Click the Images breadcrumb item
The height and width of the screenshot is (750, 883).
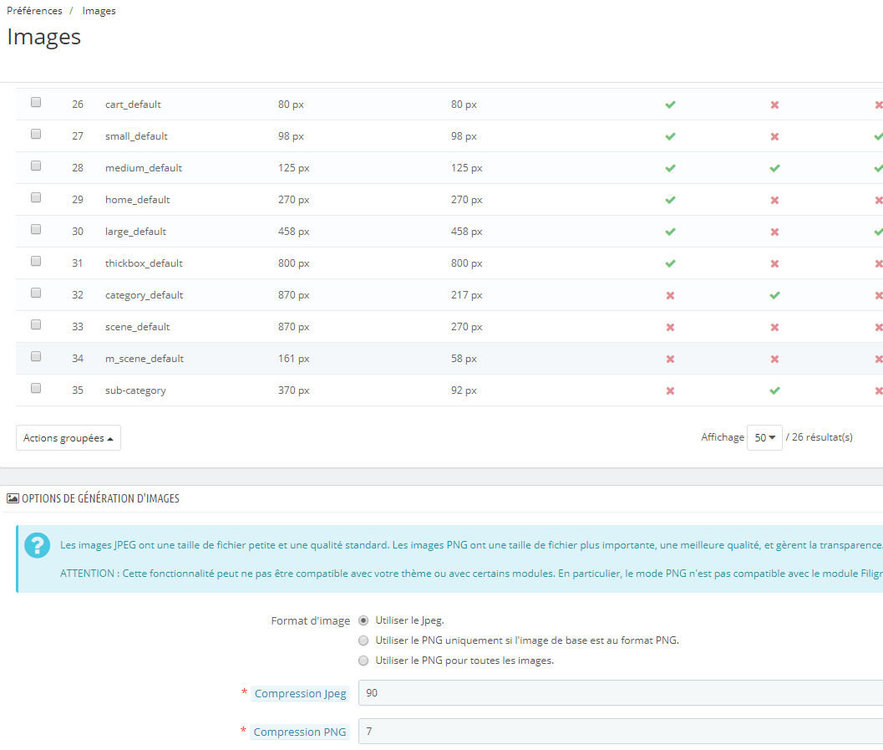point(99,11)
